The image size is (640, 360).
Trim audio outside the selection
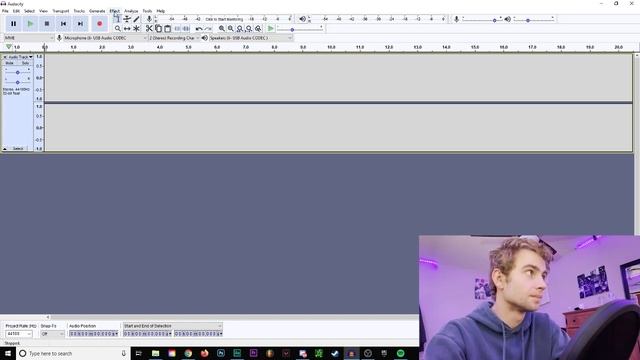click(177, 29)
